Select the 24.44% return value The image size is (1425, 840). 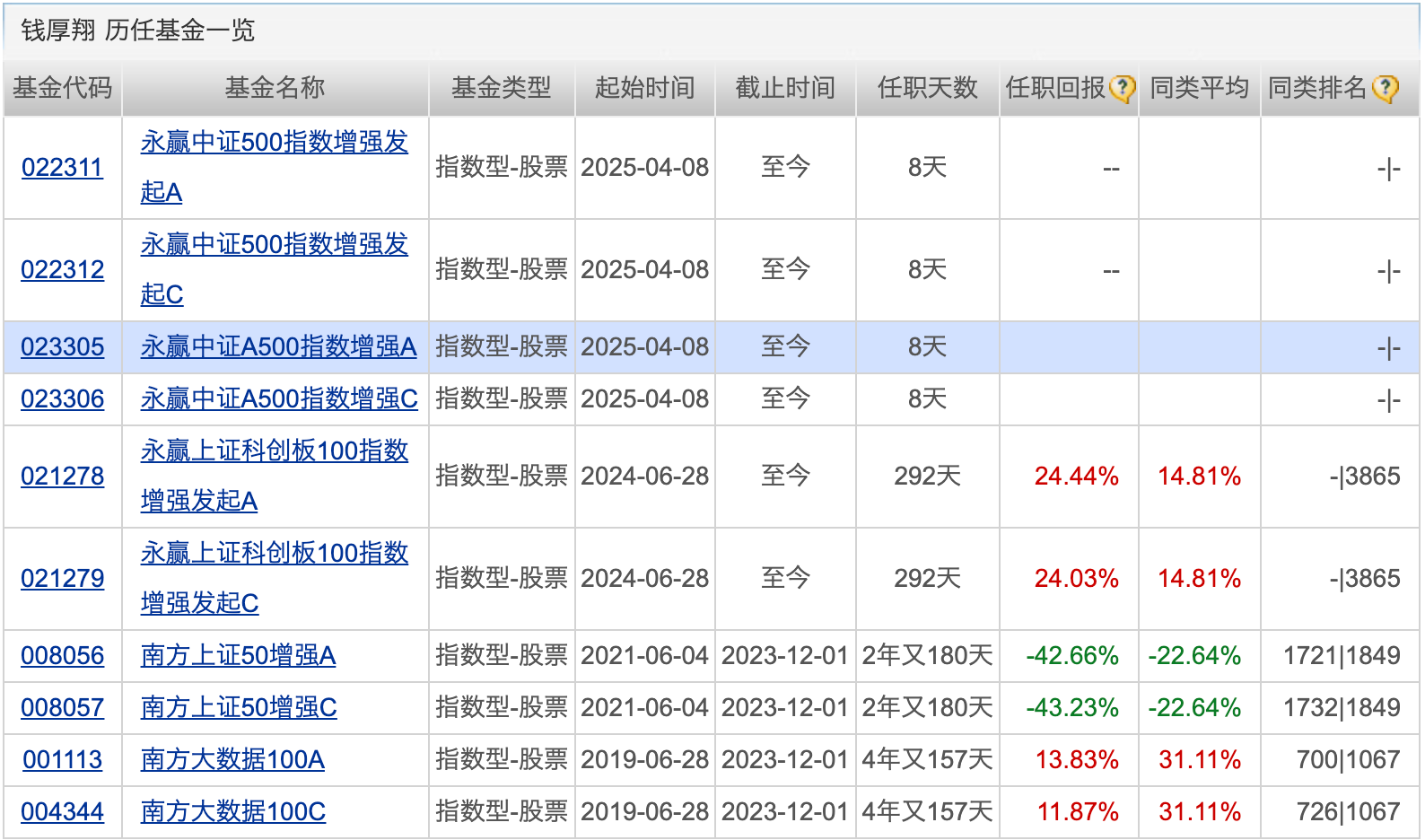pyautogui.click(x=1076, y=477)
